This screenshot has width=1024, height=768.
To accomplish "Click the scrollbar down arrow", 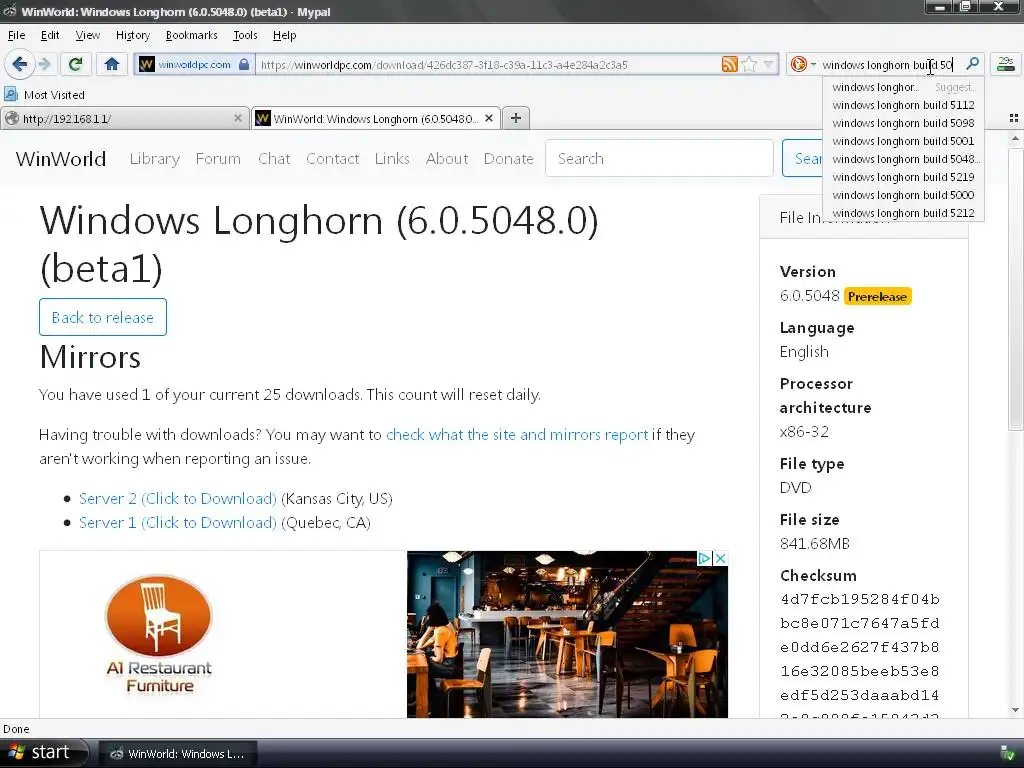I will click(x=1015, y=710).
